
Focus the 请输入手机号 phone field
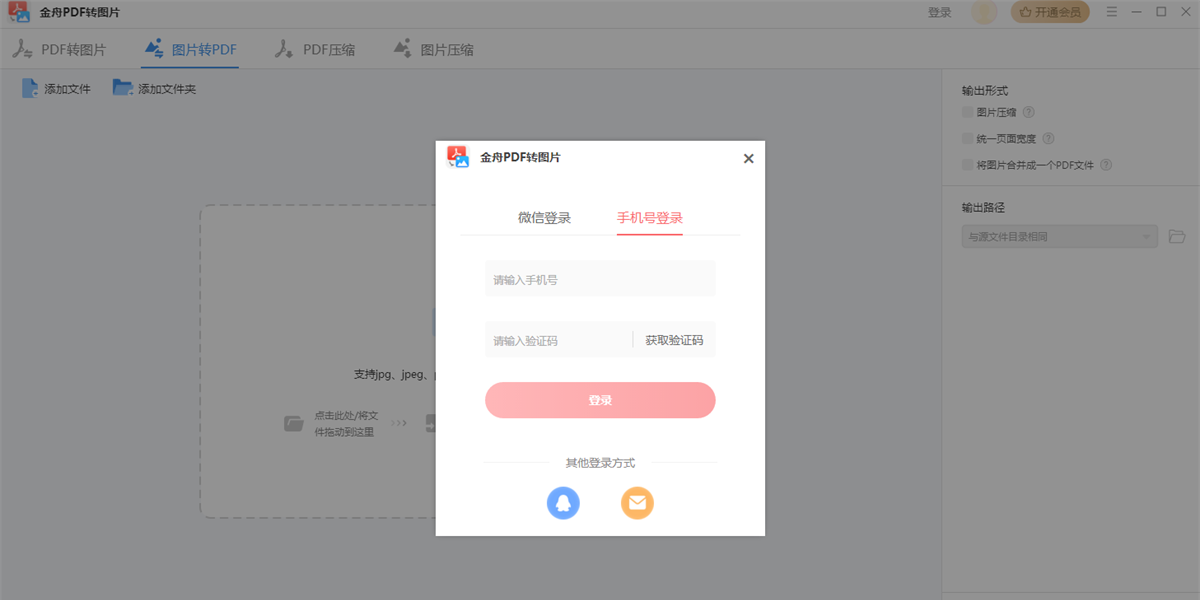[x=600, y=279]
